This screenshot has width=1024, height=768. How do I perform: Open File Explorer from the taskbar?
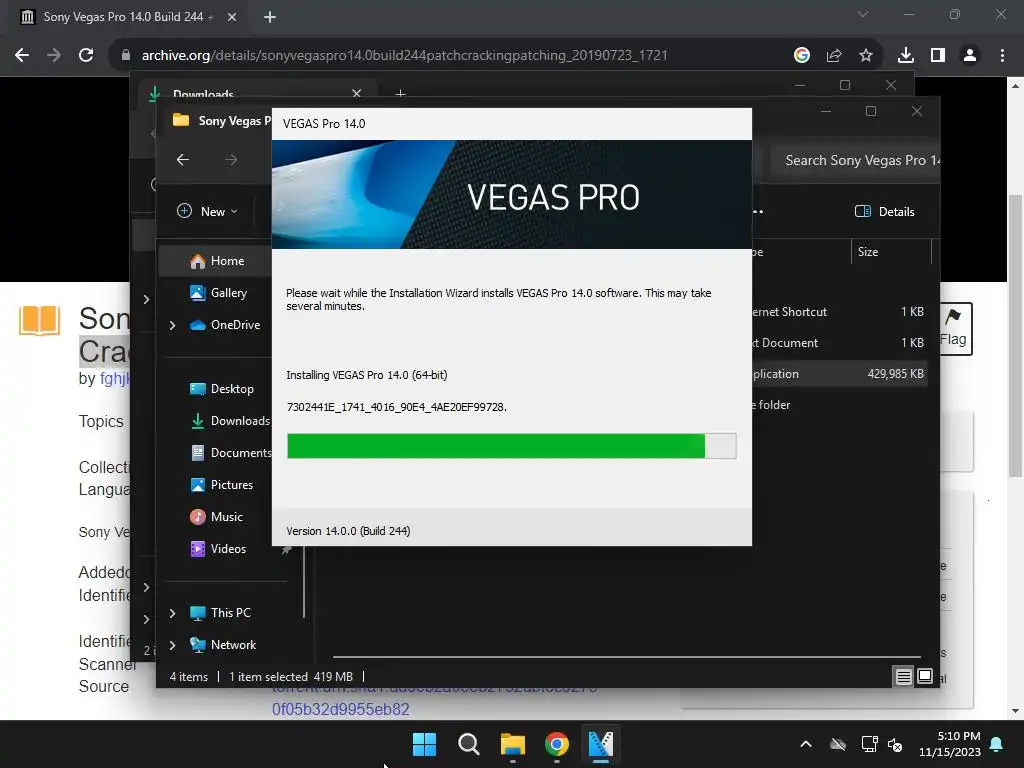click(513, 744)
